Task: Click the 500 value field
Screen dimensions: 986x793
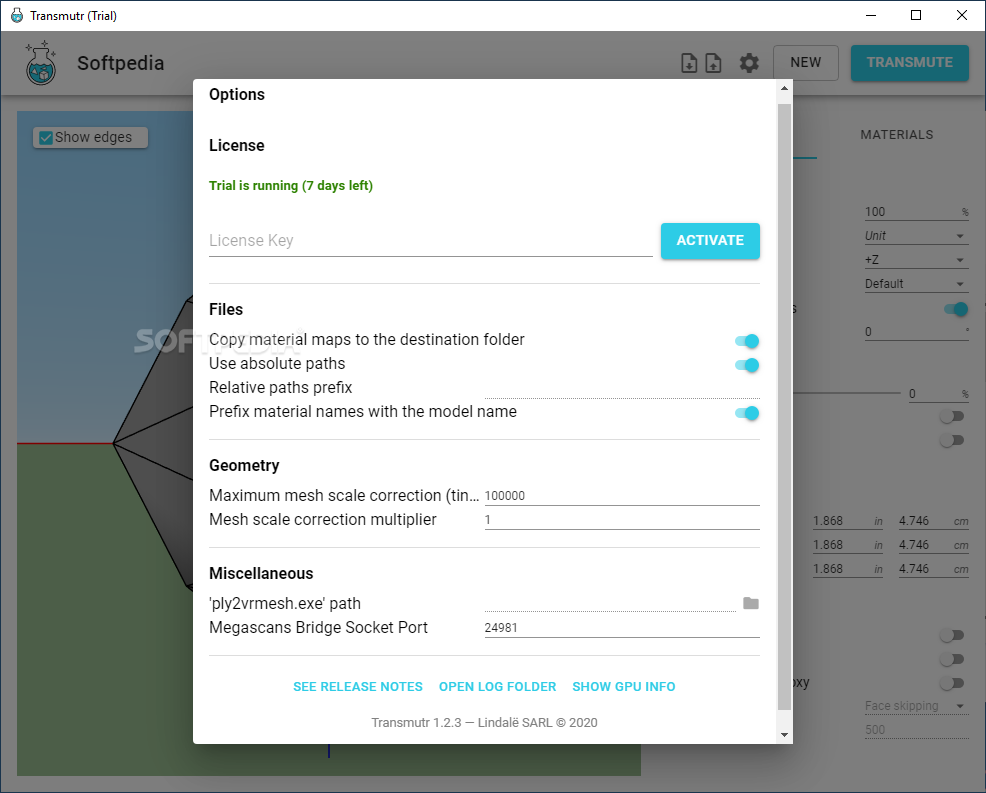Action: [x=916, y=730]
